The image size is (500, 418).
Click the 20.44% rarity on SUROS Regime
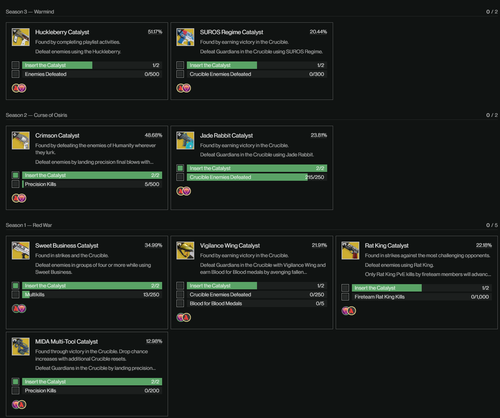click(318, 32)
